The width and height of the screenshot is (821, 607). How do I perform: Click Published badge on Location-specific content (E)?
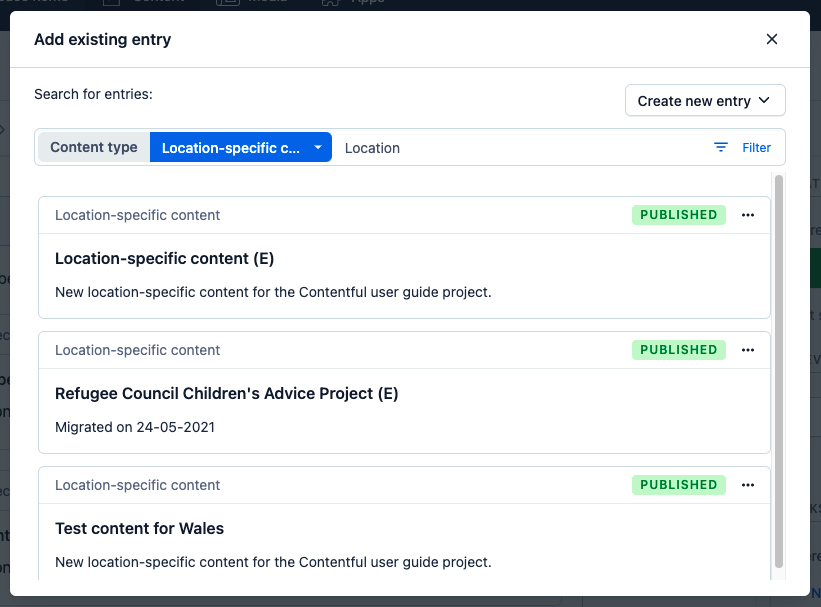(678, 215)
